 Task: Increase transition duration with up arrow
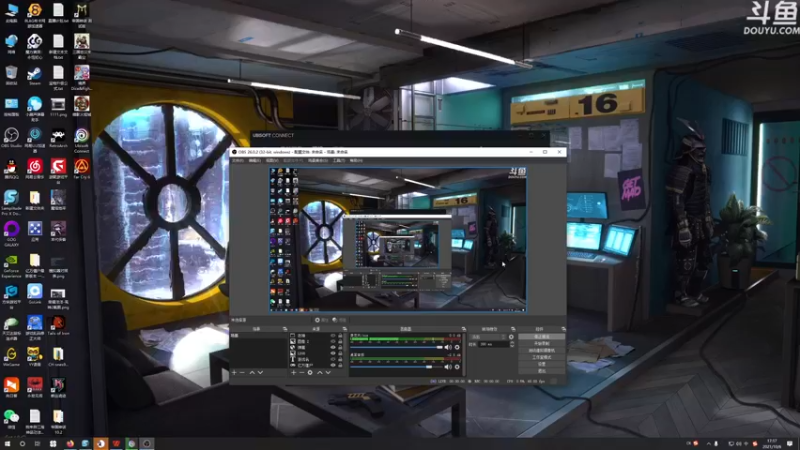[x=512, y=342]
